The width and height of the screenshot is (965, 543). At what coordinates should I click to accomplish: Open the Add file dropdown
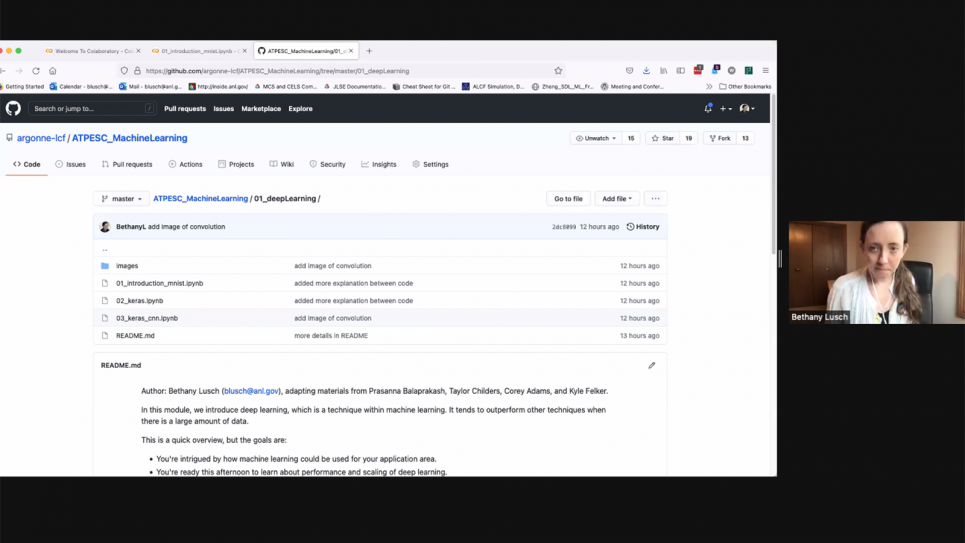coord(617,199)
